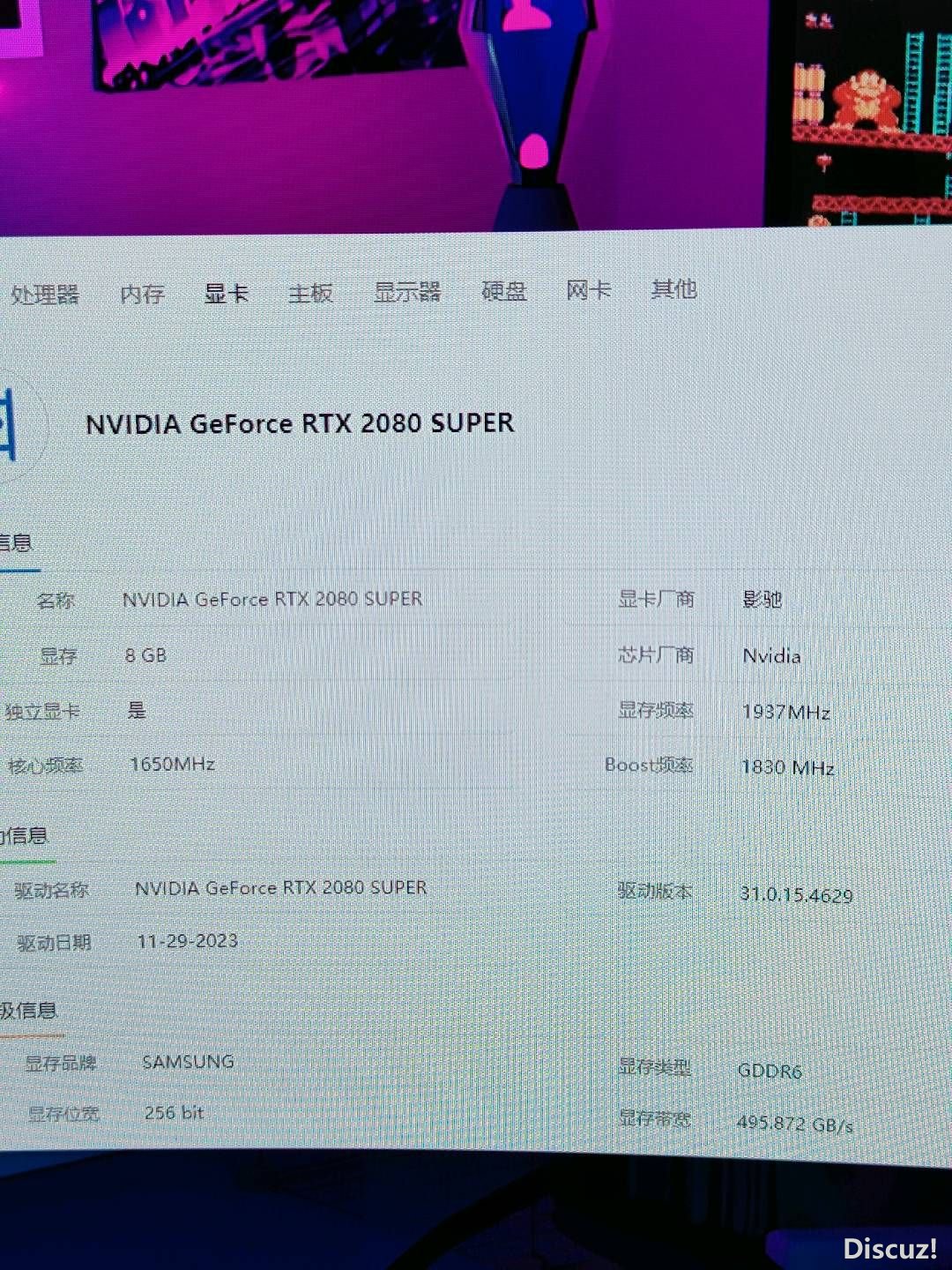Viewport: 952px width, 1270px height.
Task: Select the 独立显卡 label
Action: [42, 711]
